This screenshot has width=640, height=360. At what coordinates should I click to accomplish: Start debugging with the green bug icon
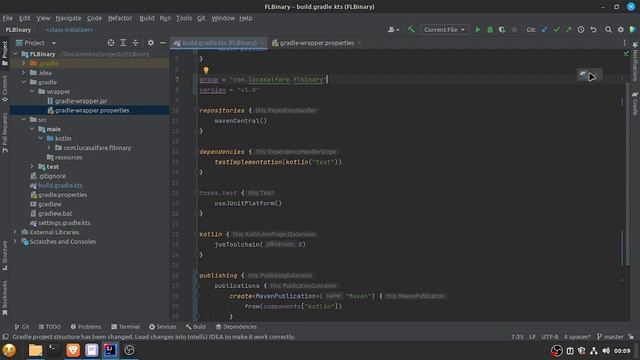pyautogui.click(x=490, y=29)
